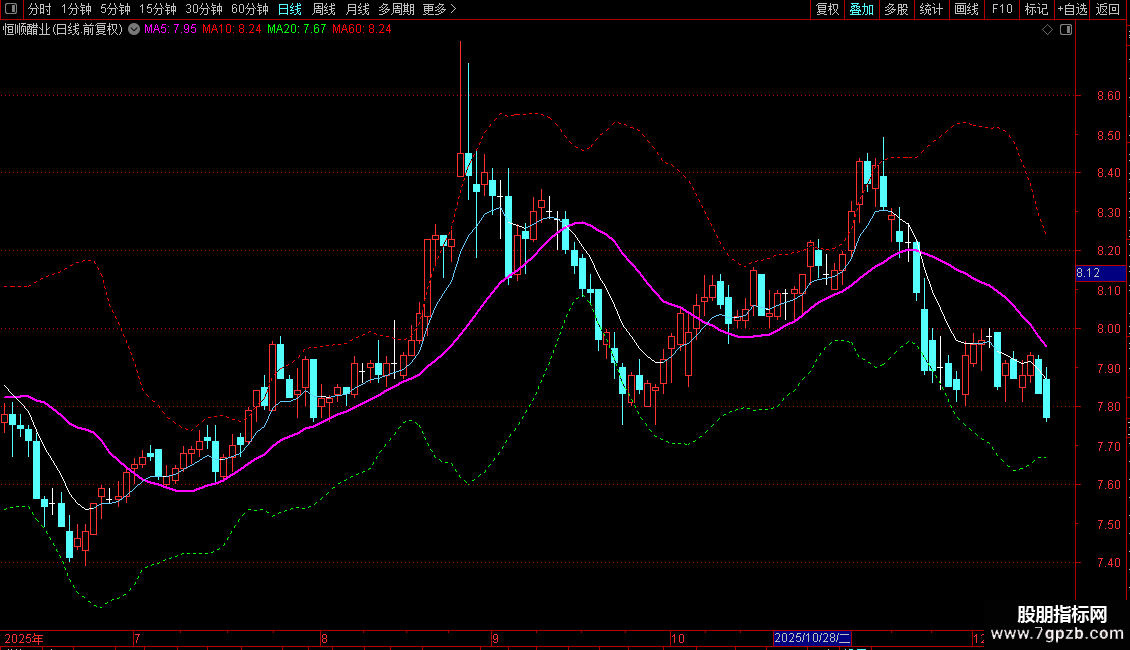Click month 7 on the time axis
The image size is (1130, 650).
click(137, 638)
